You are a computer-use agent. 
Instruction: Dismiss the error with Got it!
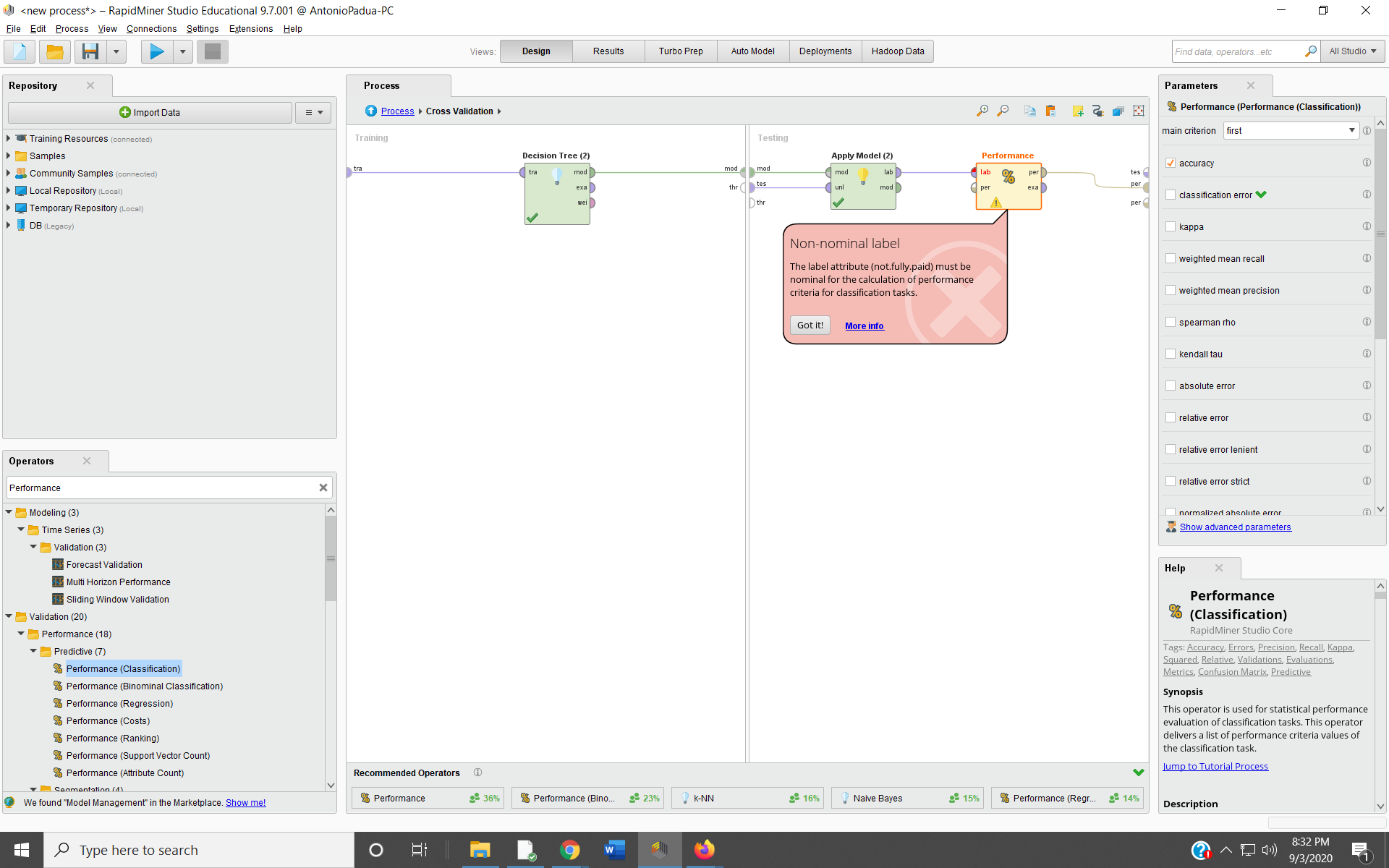pyautogui.click(x=810, y=325)
